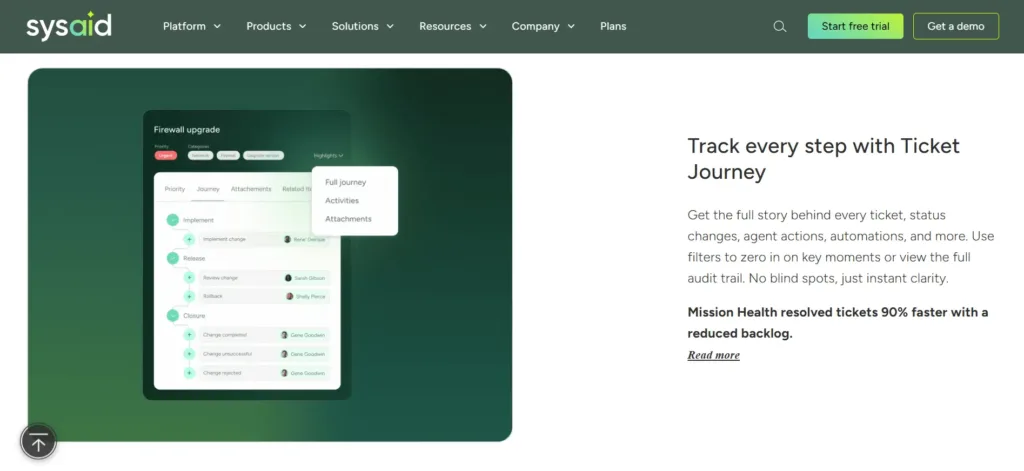The width and height of the screenshot is (1024, 471).
Task: Click Track every step with Ticket Journey heading
Action: [x=824, y=159]
